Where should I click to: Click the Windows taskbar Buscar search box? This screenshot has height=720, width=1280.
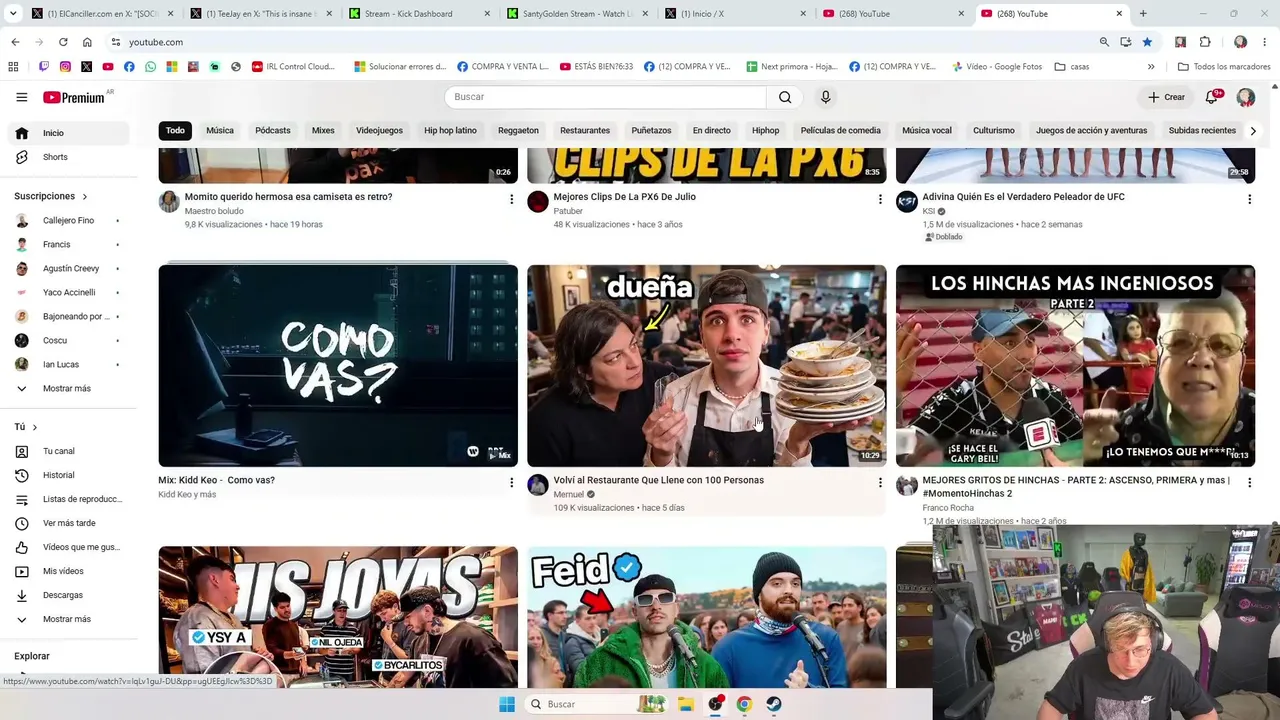(596, 704)
